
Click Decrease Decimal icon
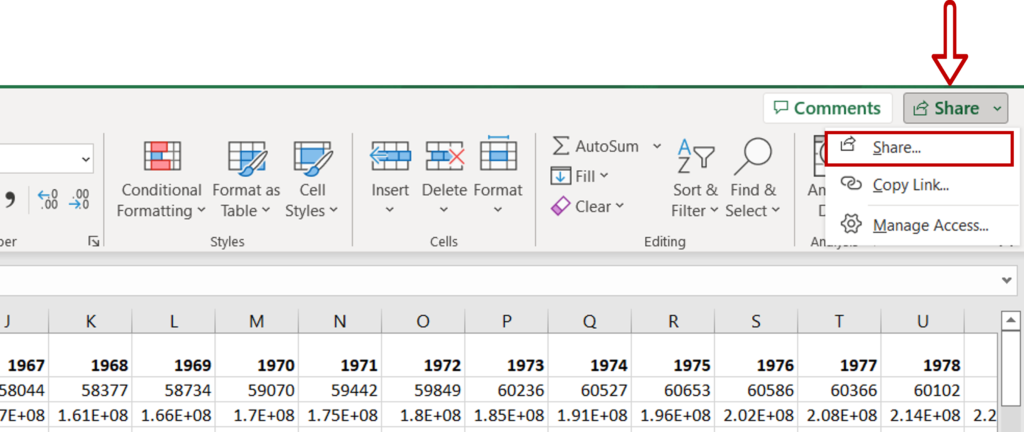80,199
